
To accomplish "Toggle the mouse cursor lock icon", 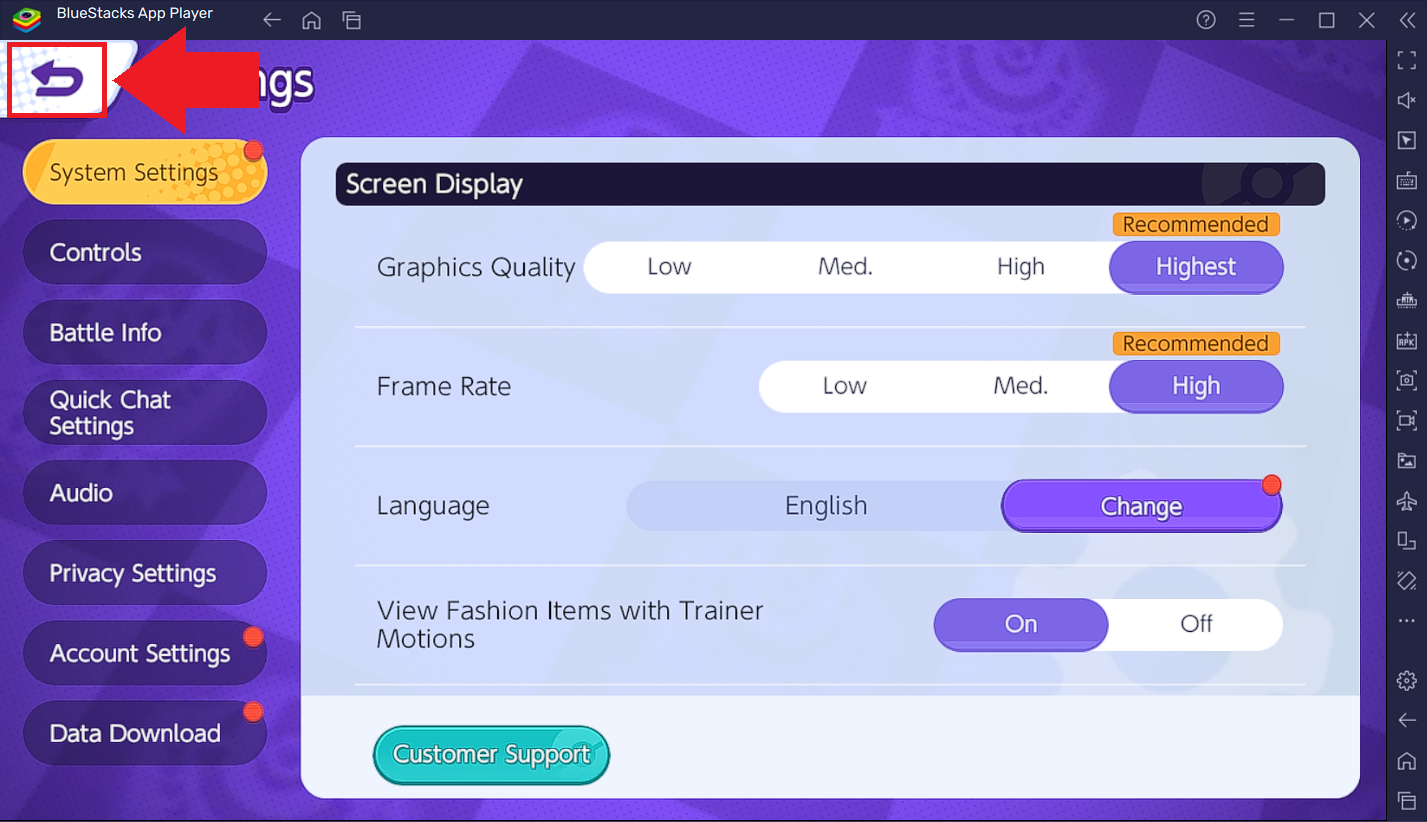I will [x=1407, y=140].
